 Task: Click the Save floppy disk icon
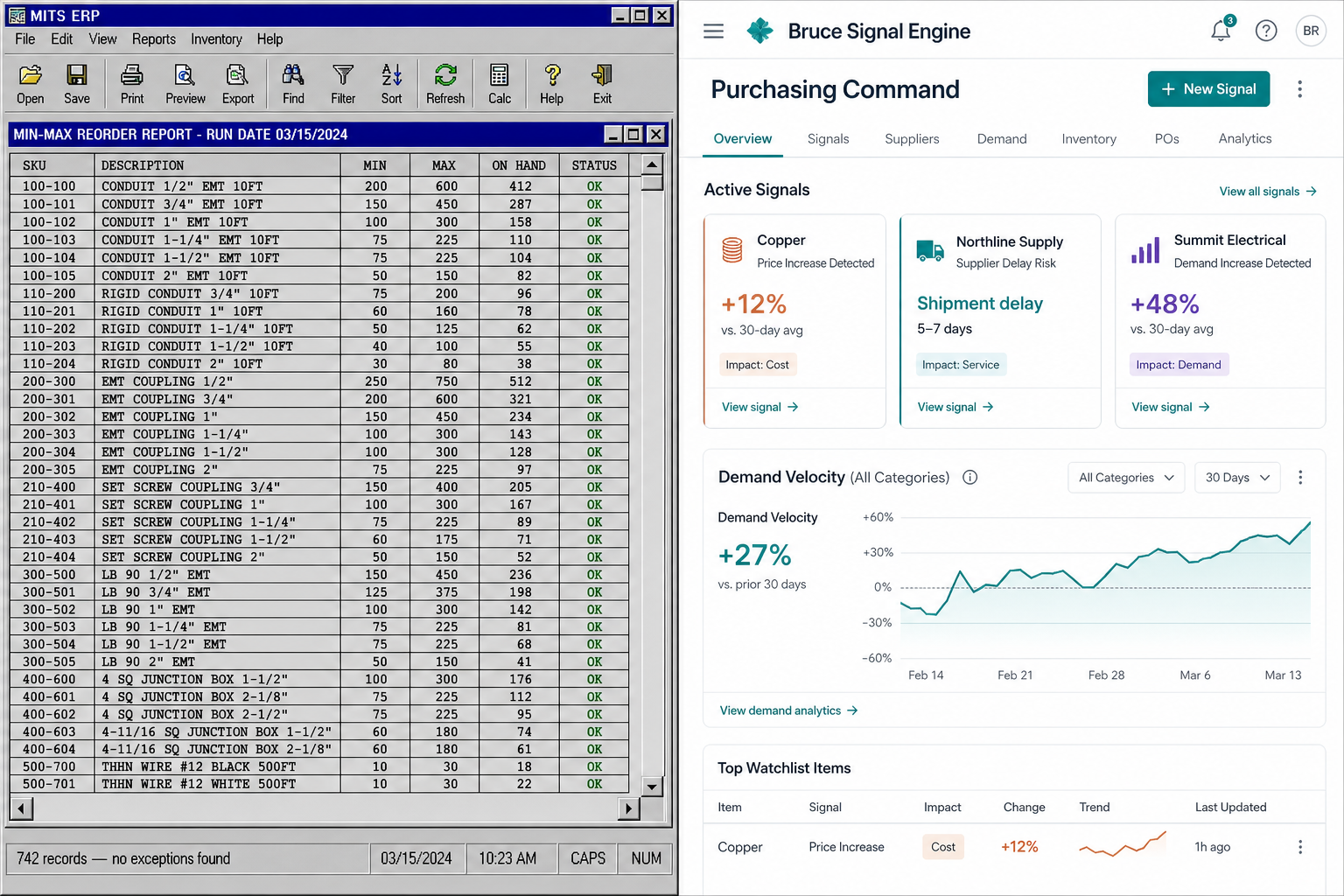click(77, 84)
